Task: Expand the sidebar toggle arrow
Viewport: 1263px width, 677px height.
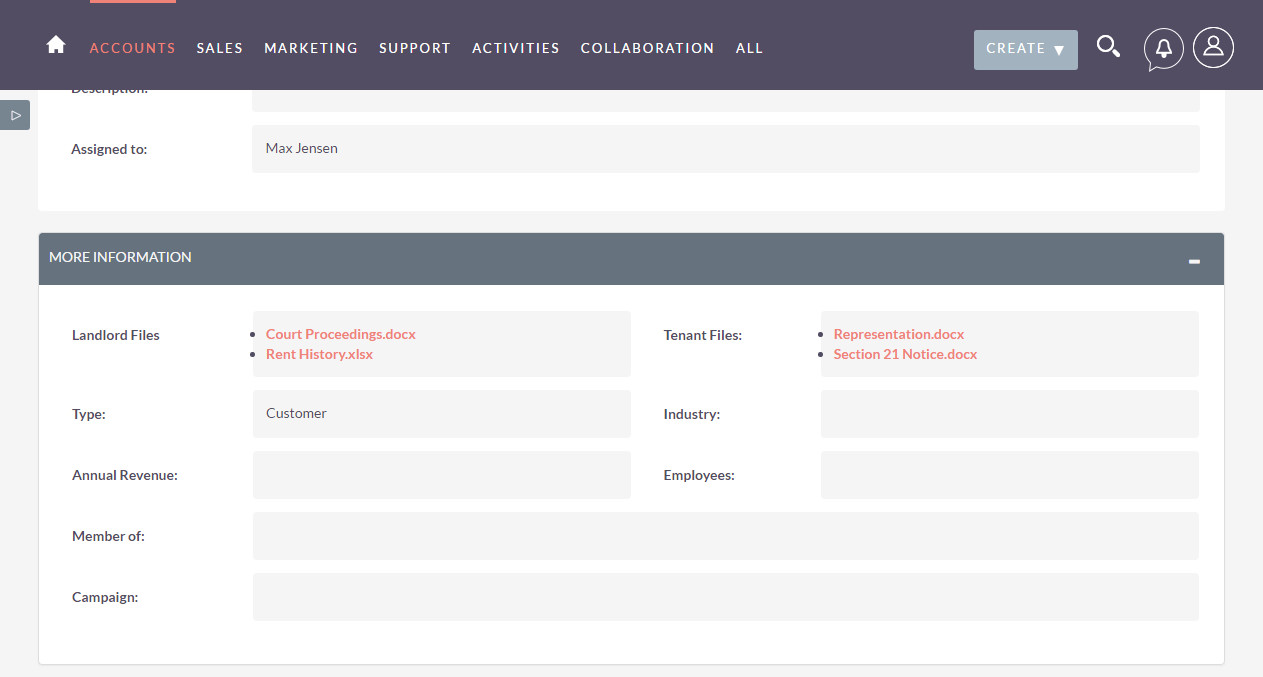Action: (x=15, y=115)
